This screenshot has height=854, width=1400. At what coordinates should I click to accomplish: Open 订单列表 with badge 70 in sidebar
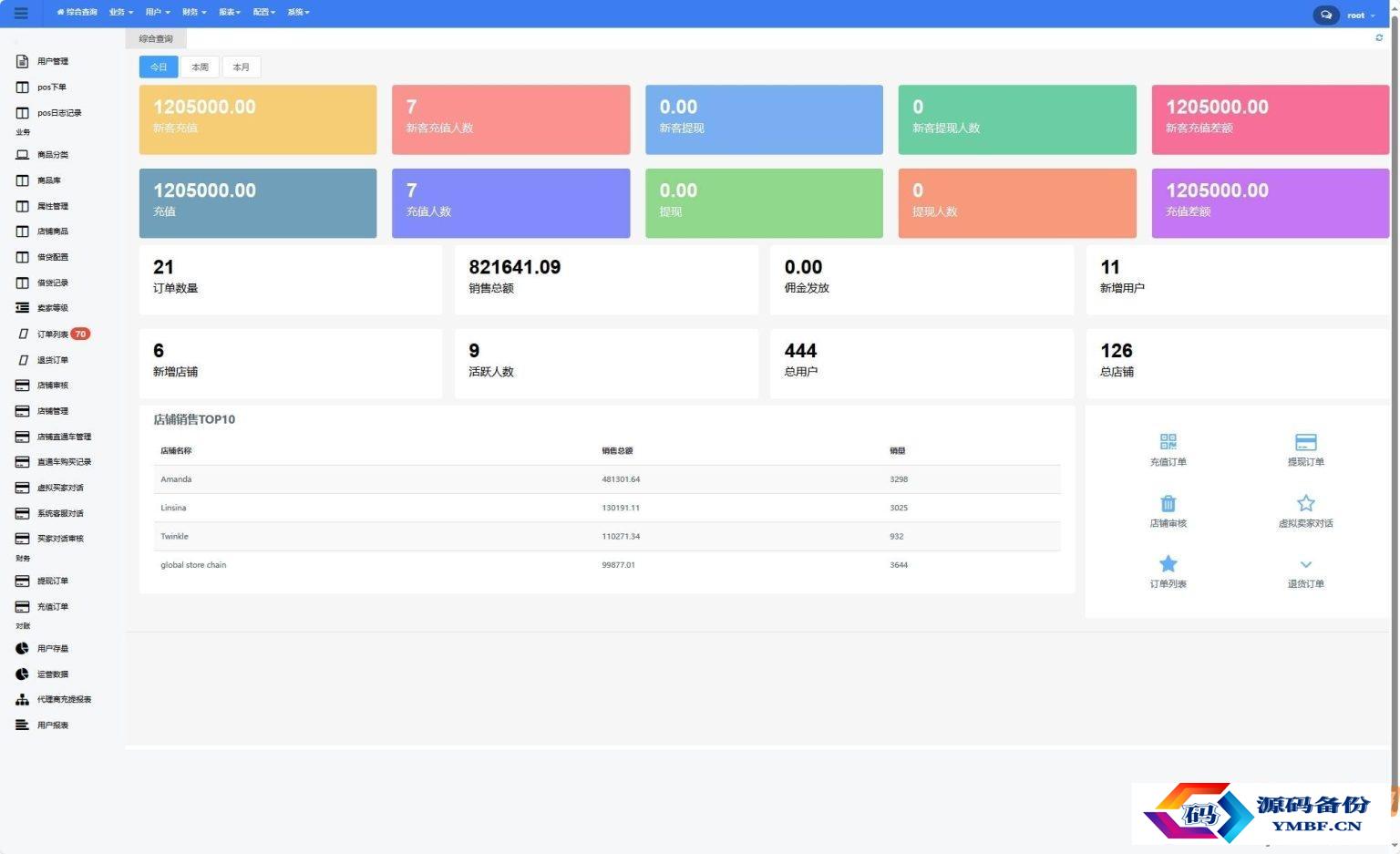55,334
